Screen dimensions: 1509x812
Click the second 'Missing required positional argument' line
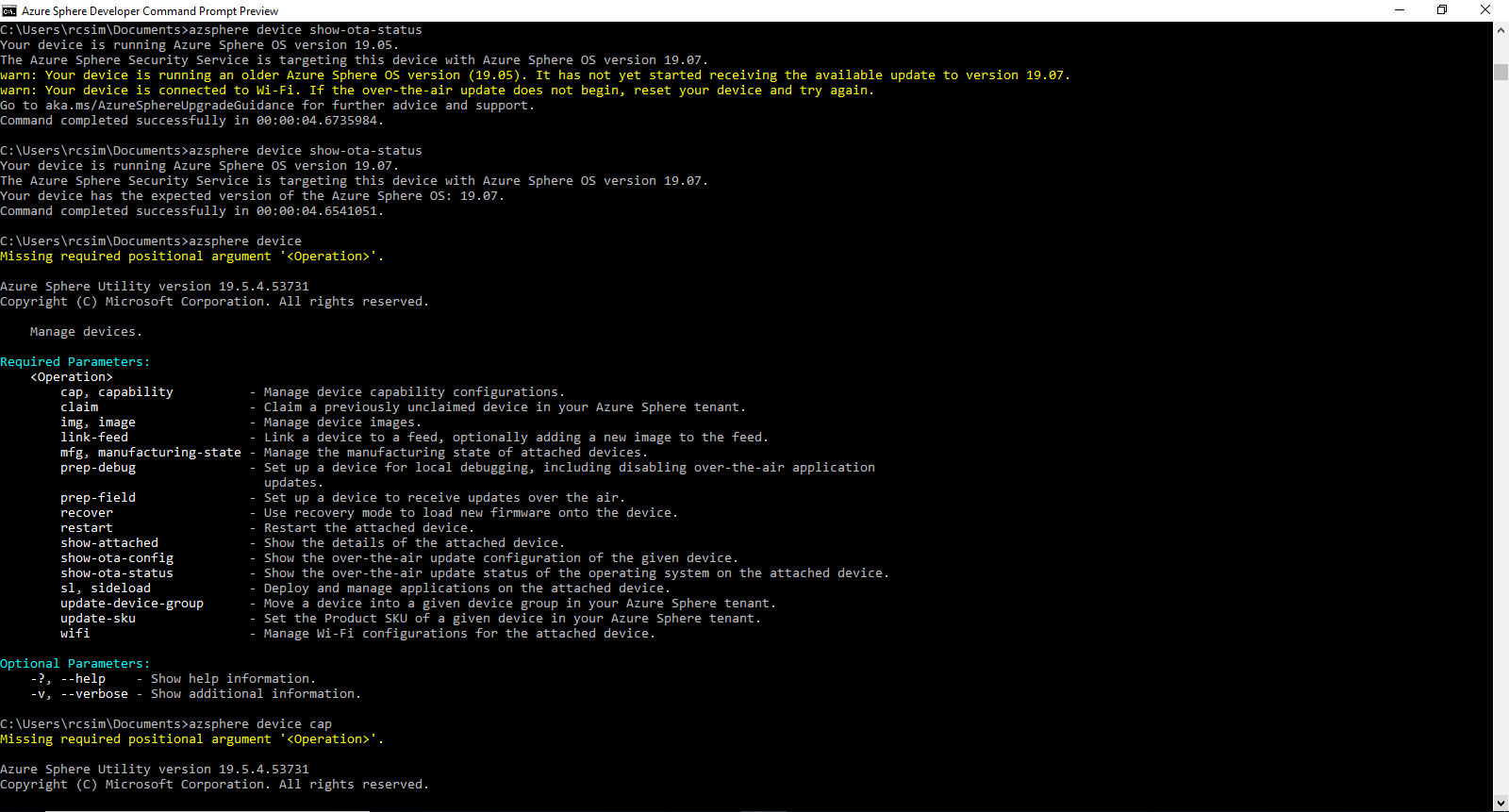point(192,739)
